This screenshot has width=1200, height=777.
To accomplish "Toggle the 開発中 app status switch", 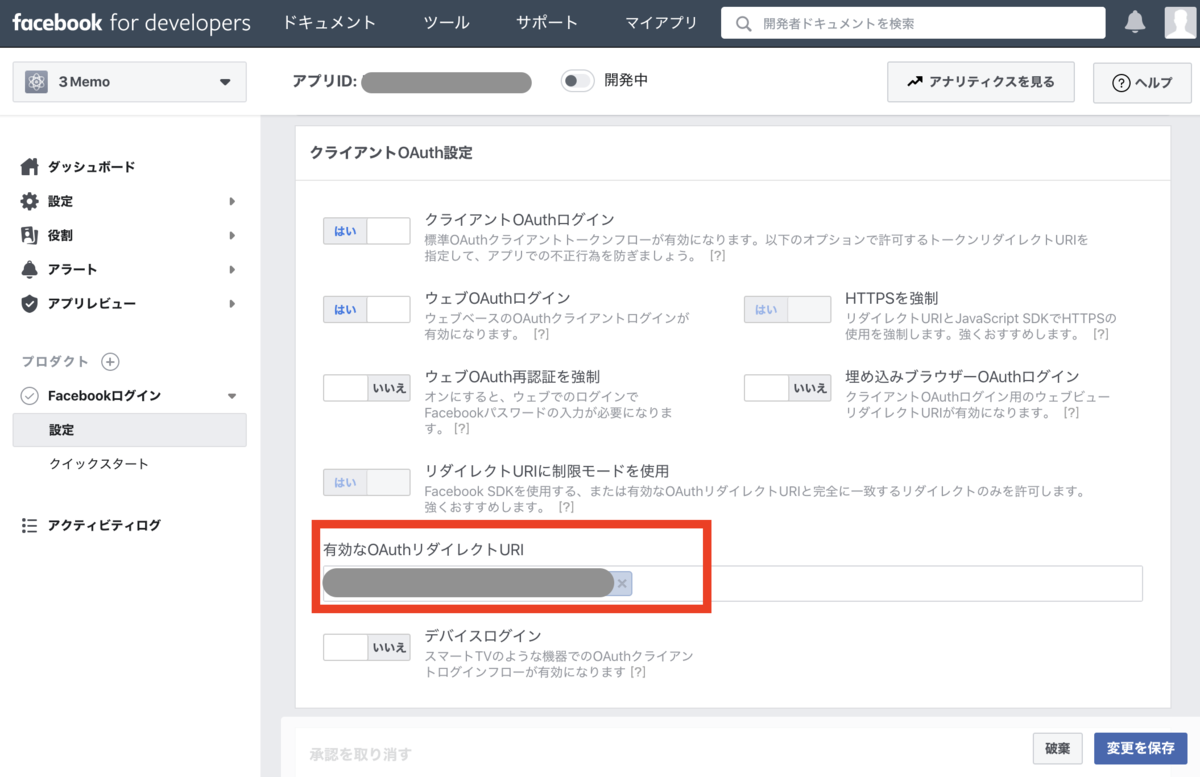I will pyautogui.click(x=578, y=81).
